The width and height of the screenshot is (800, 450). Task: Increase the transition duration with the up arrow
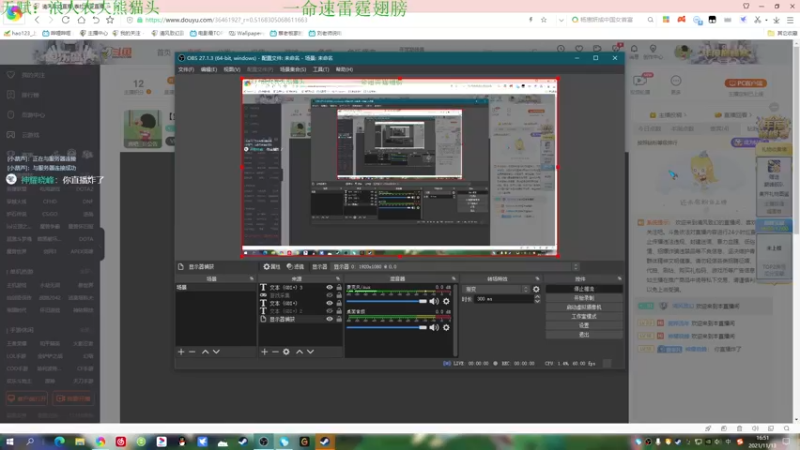[537, 297]
